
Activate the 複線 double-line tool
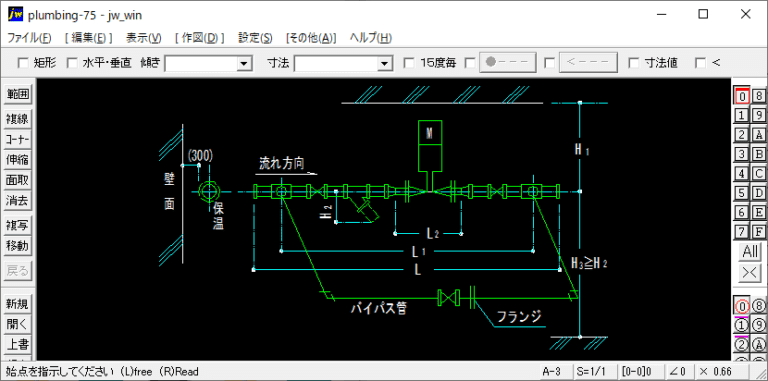pyautogui.click(x=17, y=118)
